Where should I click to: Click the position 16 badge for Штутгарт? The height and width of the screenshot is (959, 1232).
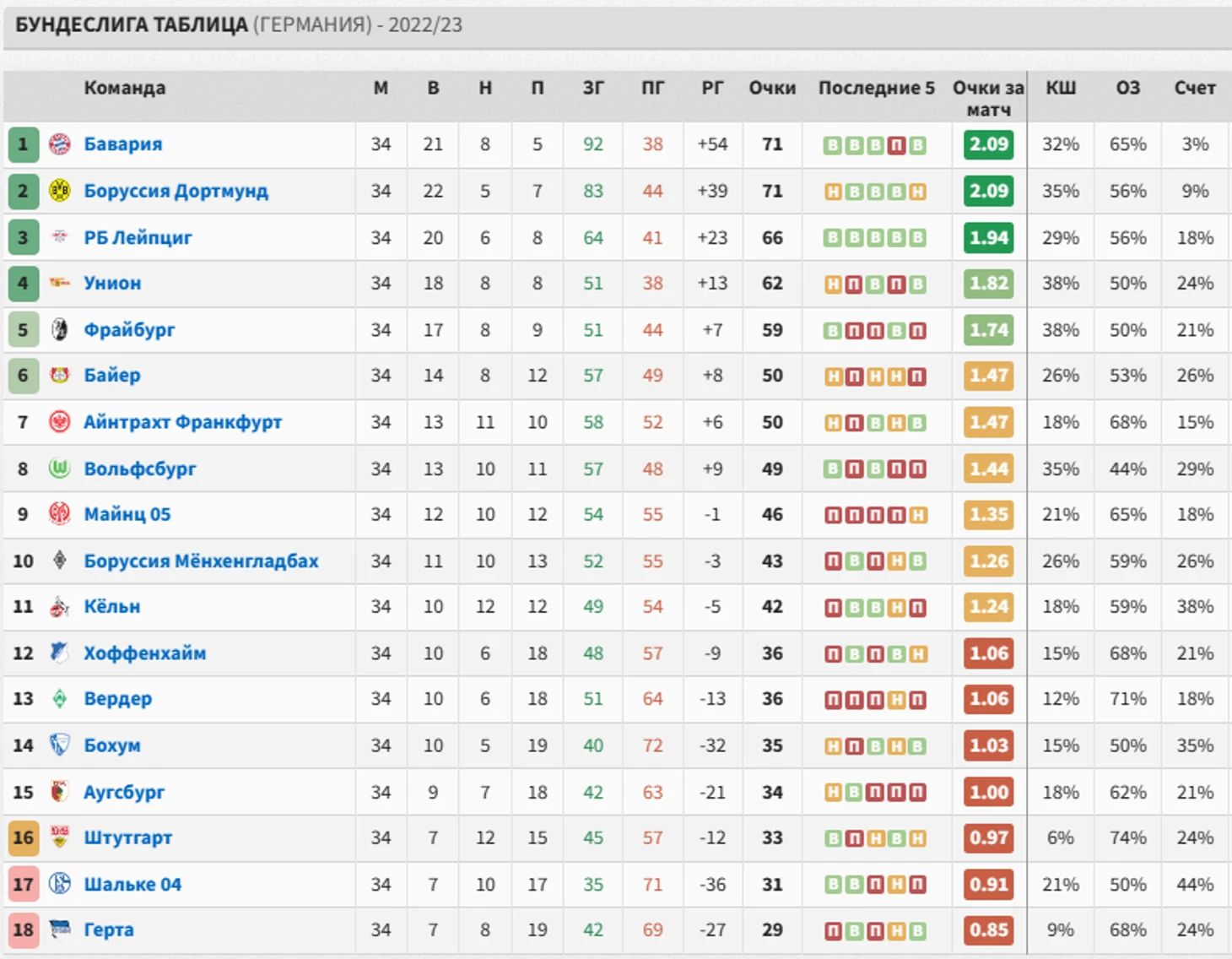pyautogui.click(x=23, y=837)
